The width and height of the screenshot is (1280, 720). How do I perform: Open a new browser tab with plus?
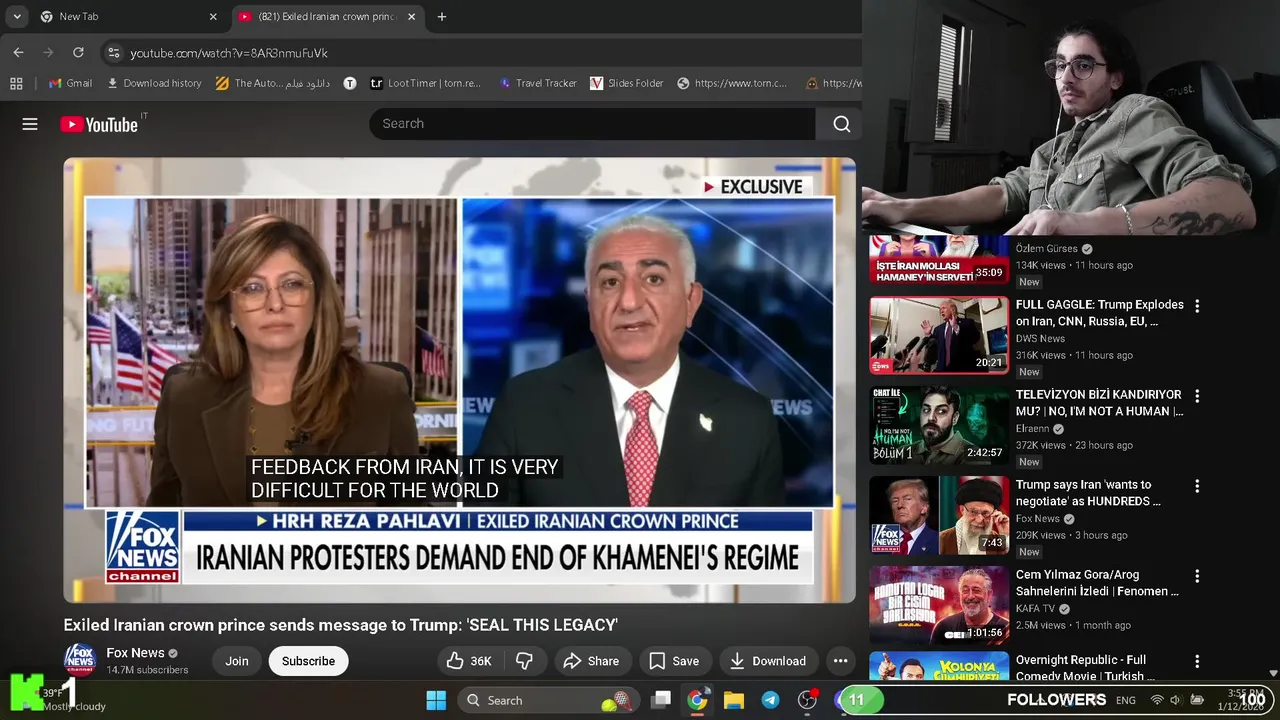442,17
